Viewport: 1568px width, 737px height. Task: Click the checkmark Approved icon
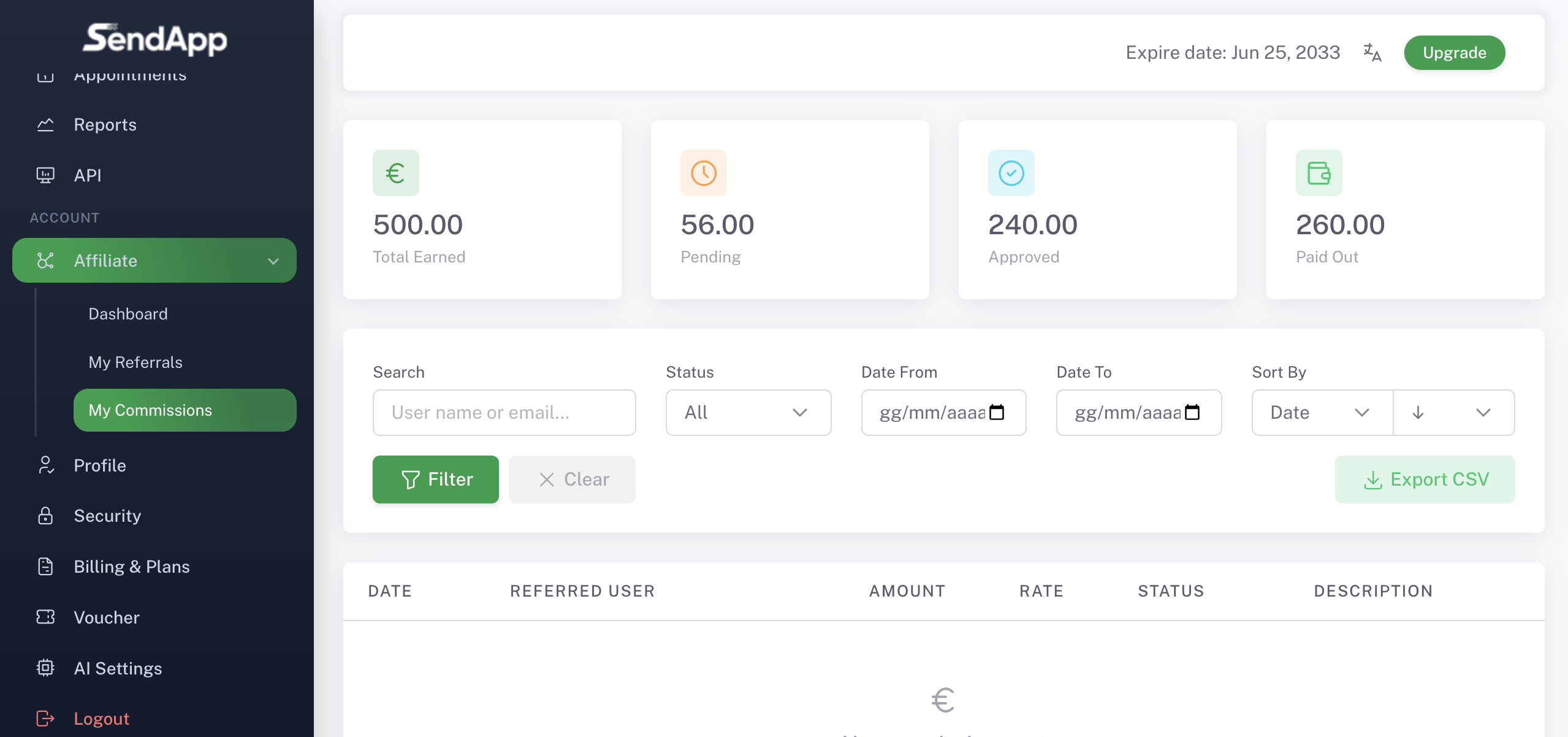[x=1011, y=173]
